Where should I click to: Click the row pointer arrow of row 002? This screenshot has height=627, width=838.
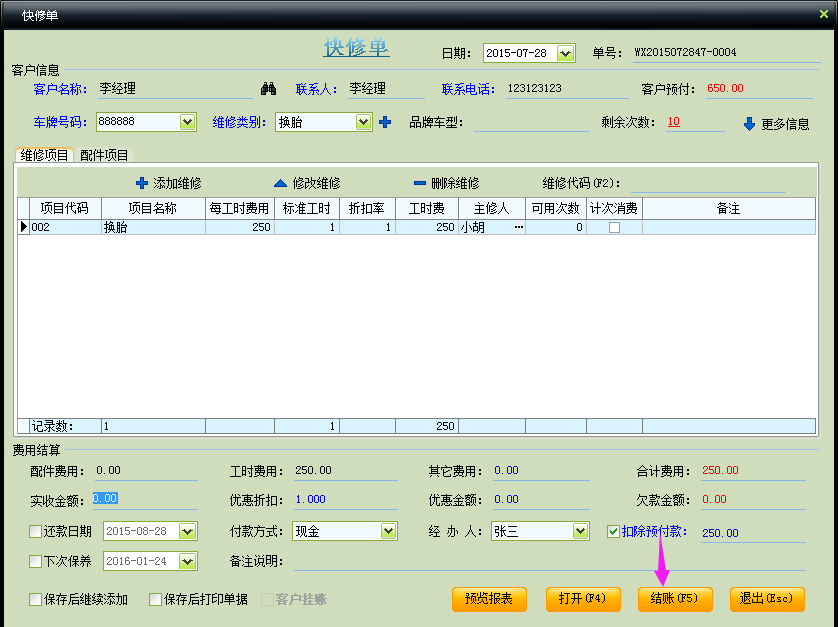(x=24, y=227)
